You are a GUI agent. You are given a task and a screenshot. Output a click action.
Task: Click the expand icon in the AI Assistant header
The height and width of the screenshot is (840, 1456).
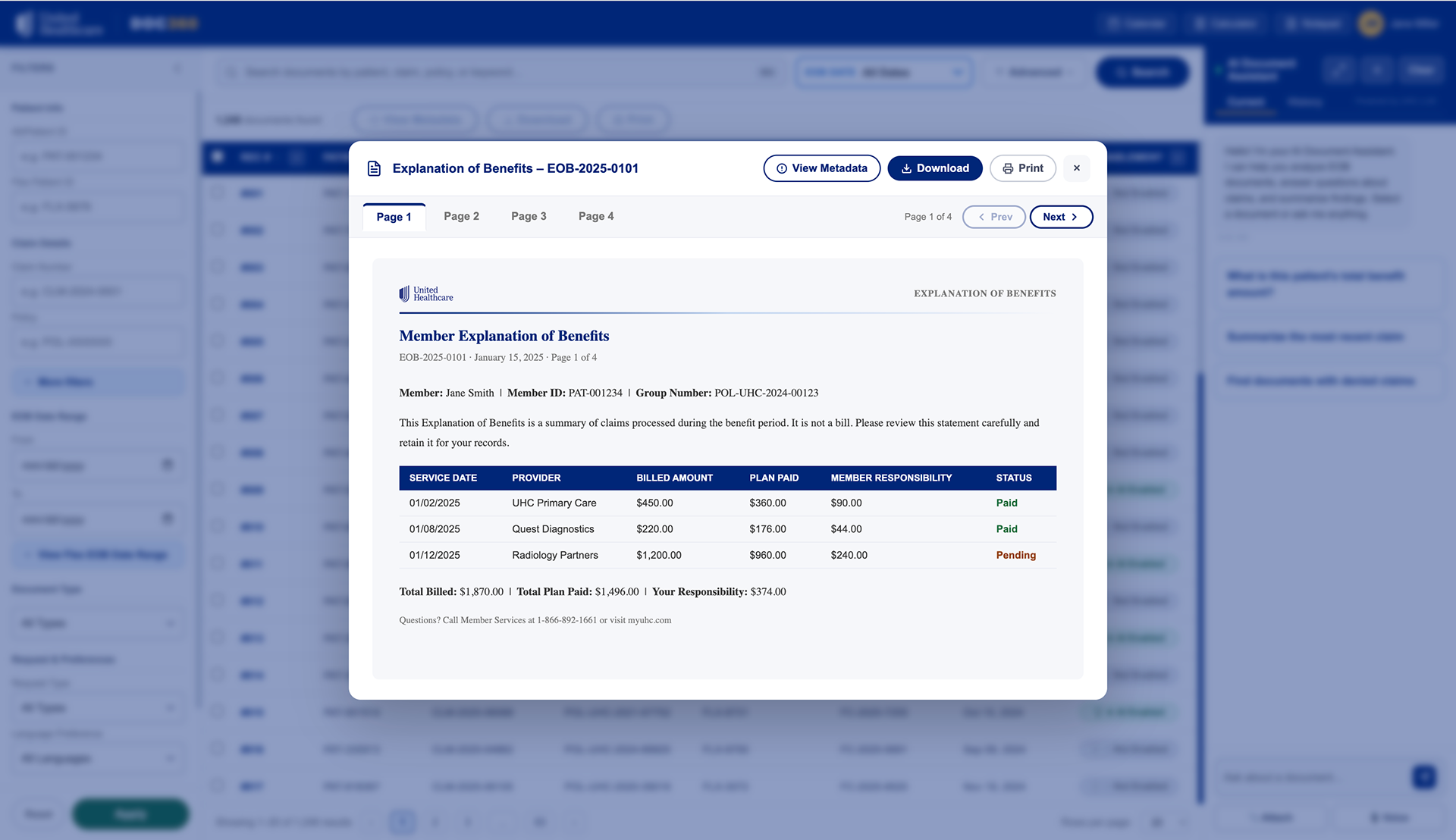[1377, 69]
